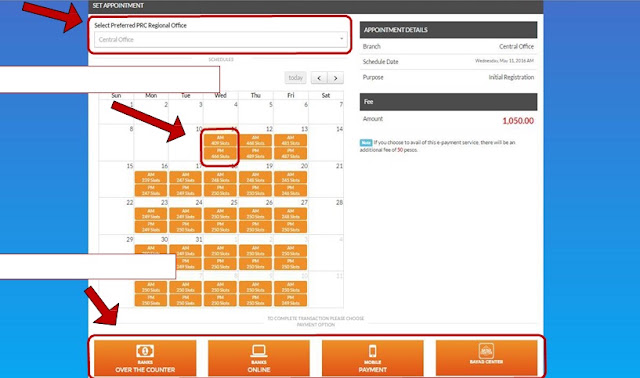
Task: Select the AM slot on Thursday the 26th
Action: tap(256, 214)
